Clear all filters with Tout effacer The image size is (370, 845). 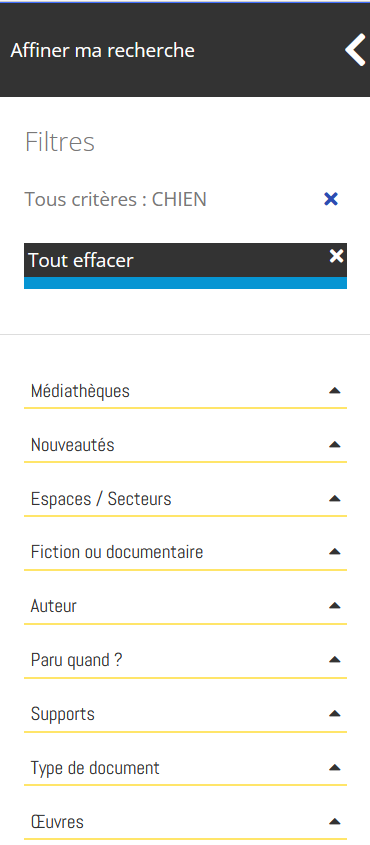(185, 266)
